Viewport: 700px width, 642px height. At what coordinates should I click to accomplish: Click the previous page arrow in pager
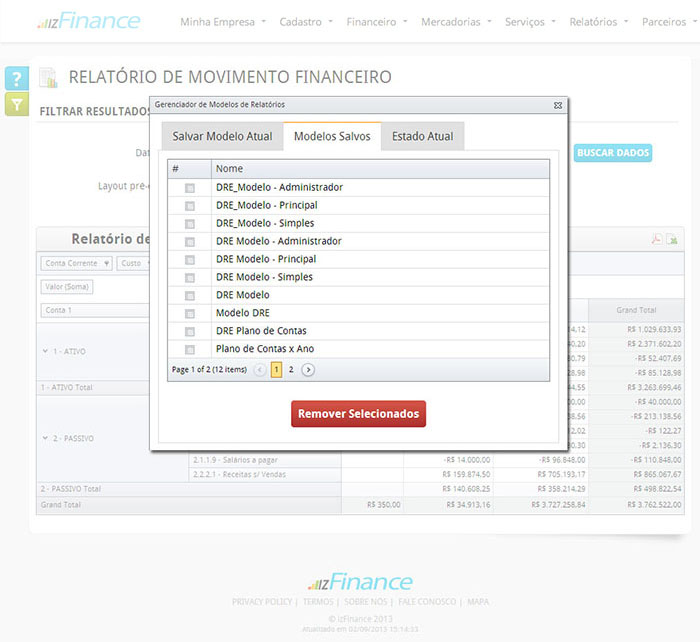259,370
